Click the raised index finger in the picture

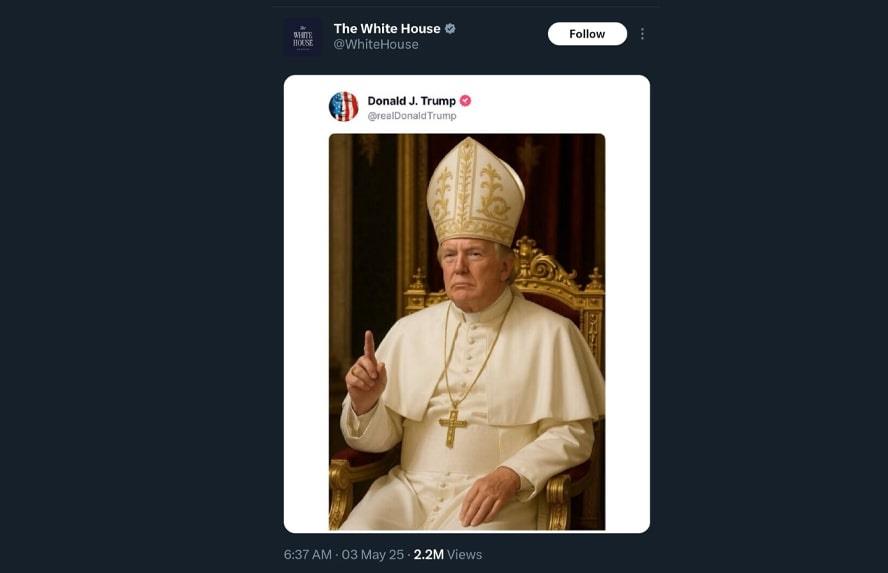pos(369,347)
